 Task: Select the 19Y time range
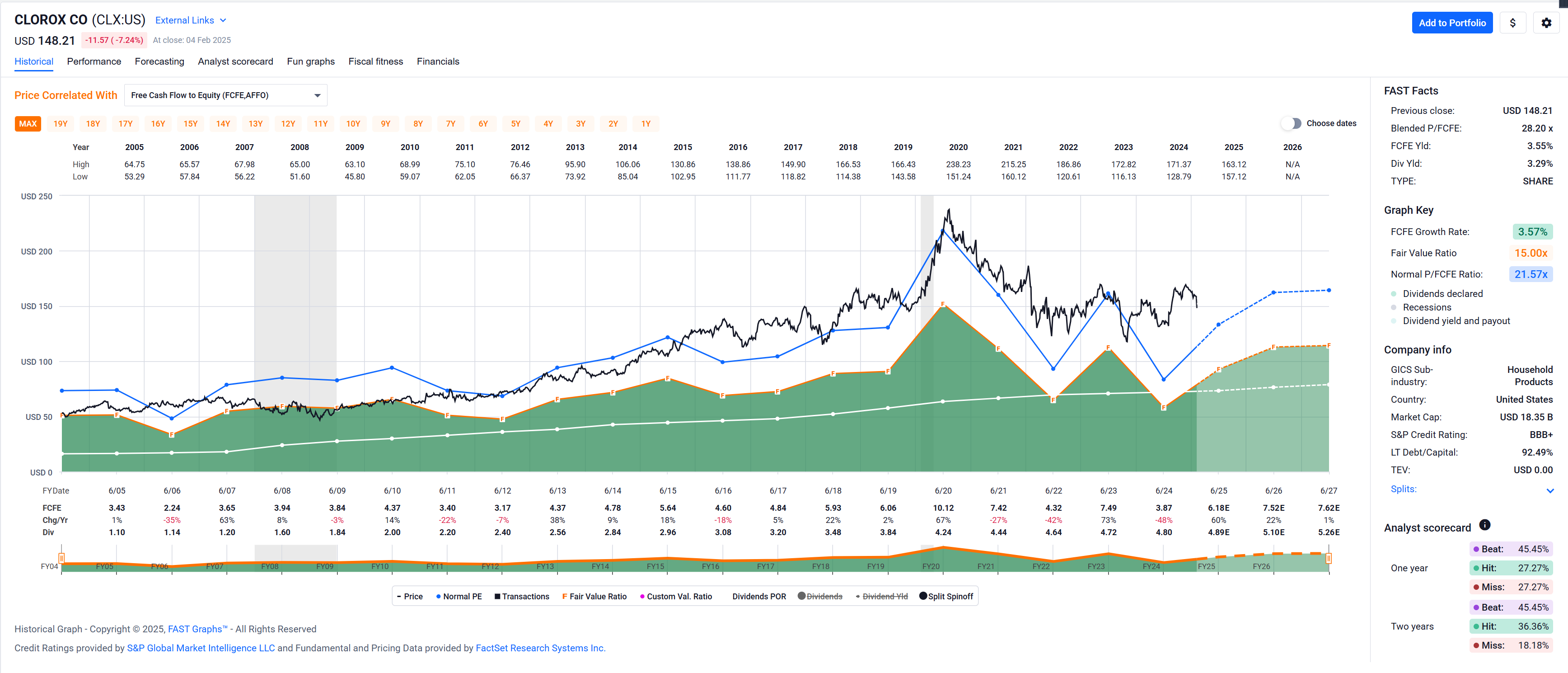(x=60, y=124)
